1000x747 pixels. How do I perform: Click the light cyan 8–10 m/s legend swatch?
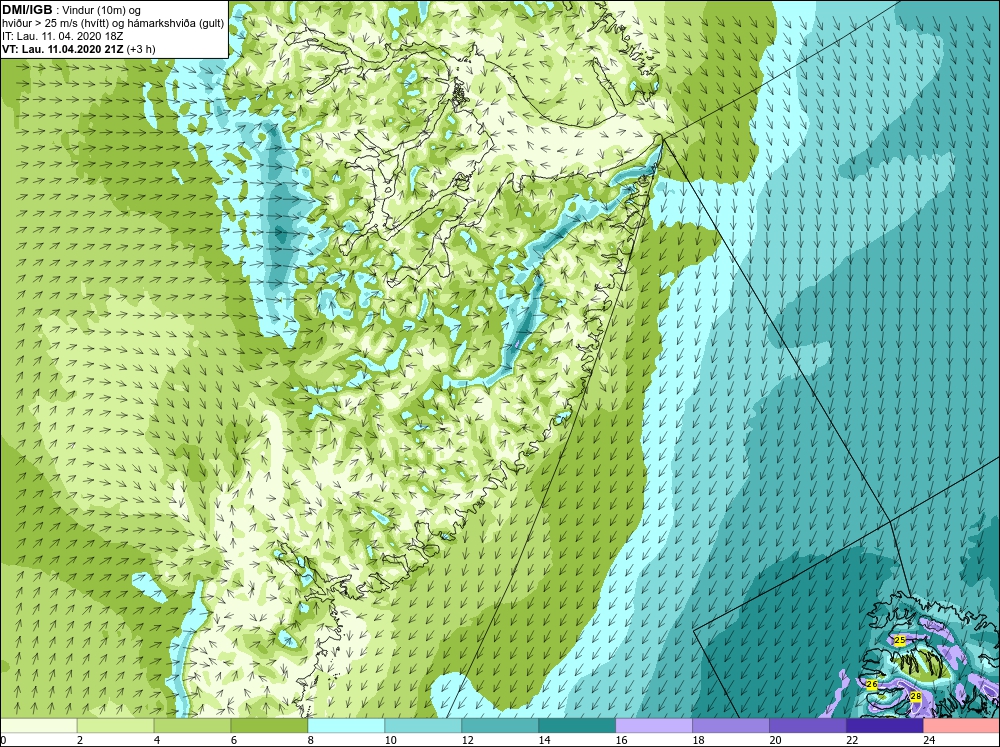pyautogui.click(x=346, y=726)
